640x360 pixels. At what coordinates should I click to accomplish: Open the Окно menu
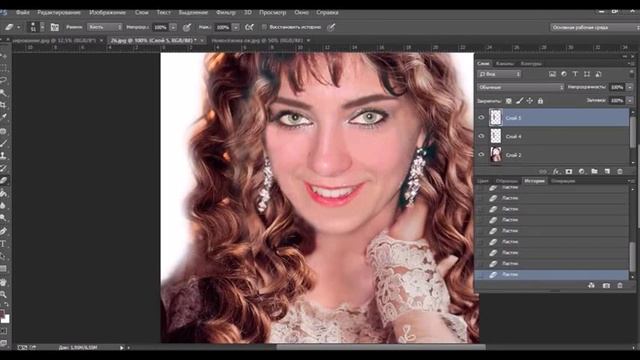(301, 13)
